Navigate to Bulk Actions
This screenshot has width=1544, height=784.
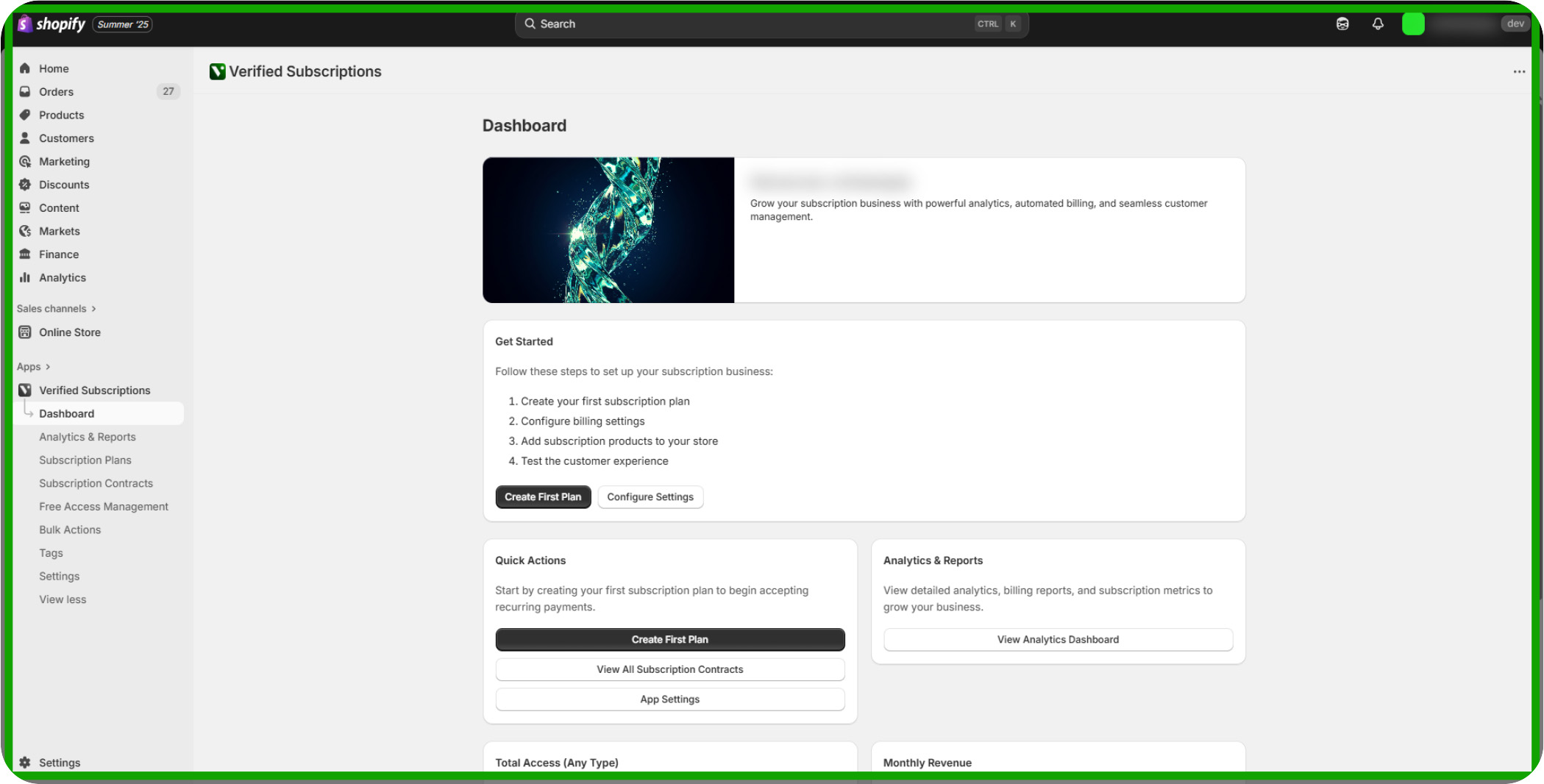click(x=70, y=530)
